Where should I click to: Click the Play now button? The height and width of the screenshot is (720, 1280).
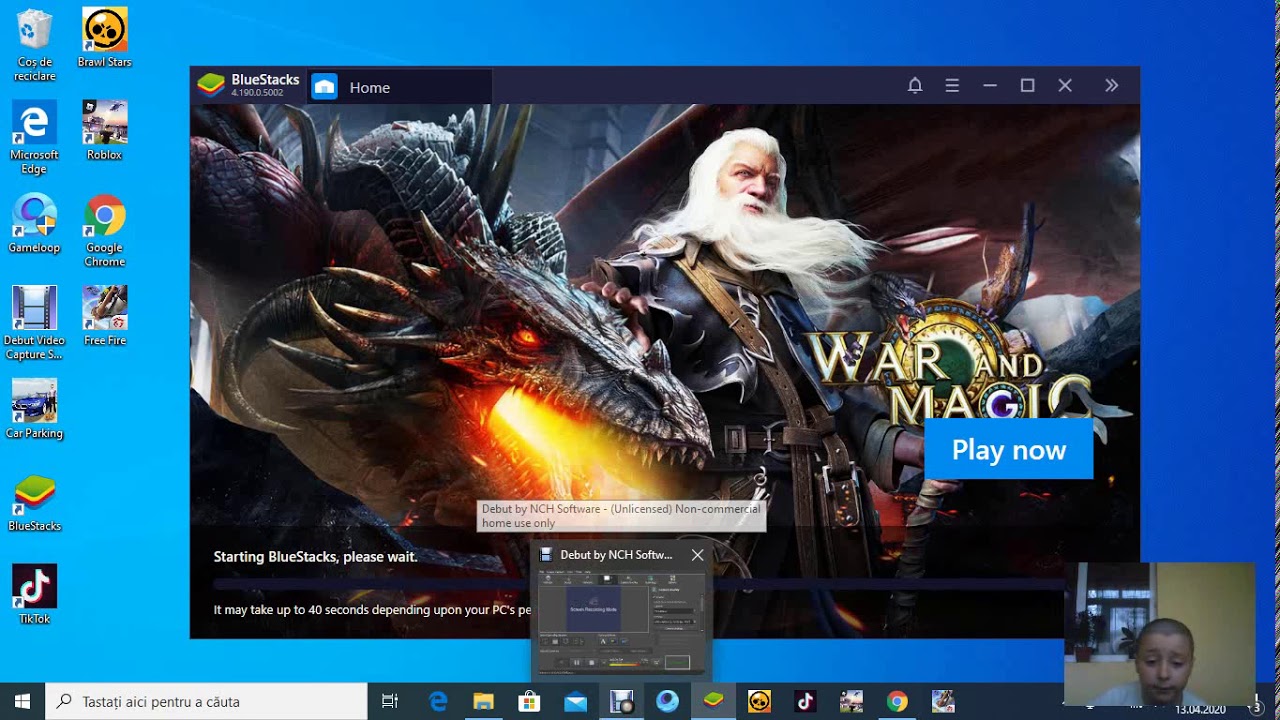1008,450
